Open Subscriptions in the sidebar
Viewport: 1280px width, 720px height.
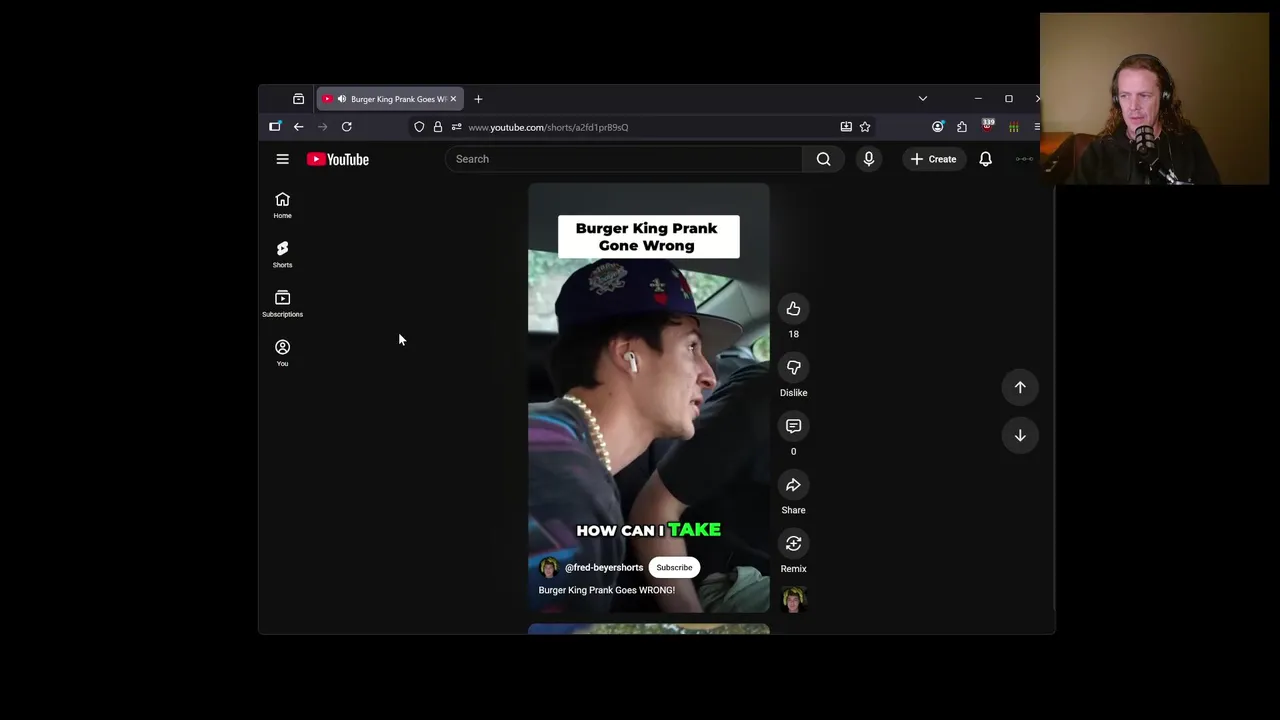click(283, 303)
